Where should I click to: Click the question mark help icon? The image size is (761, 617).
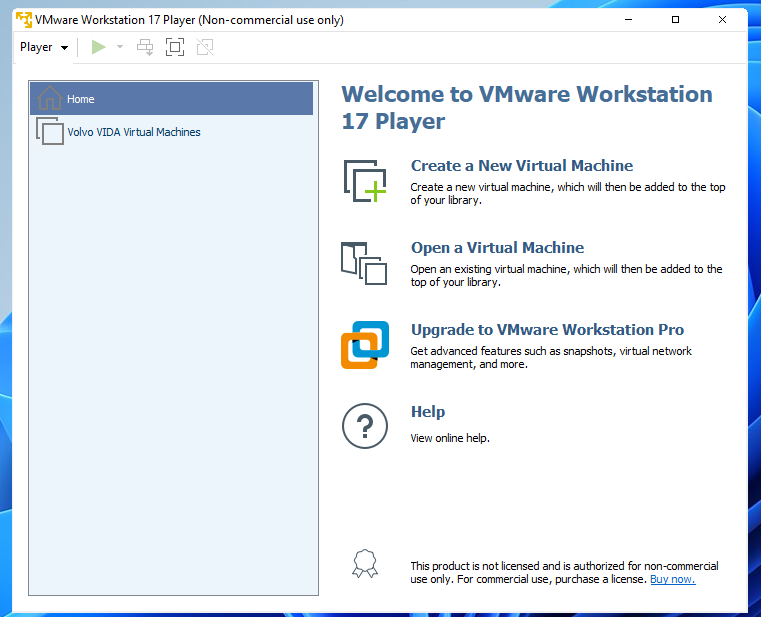click(x=365, y=426)
